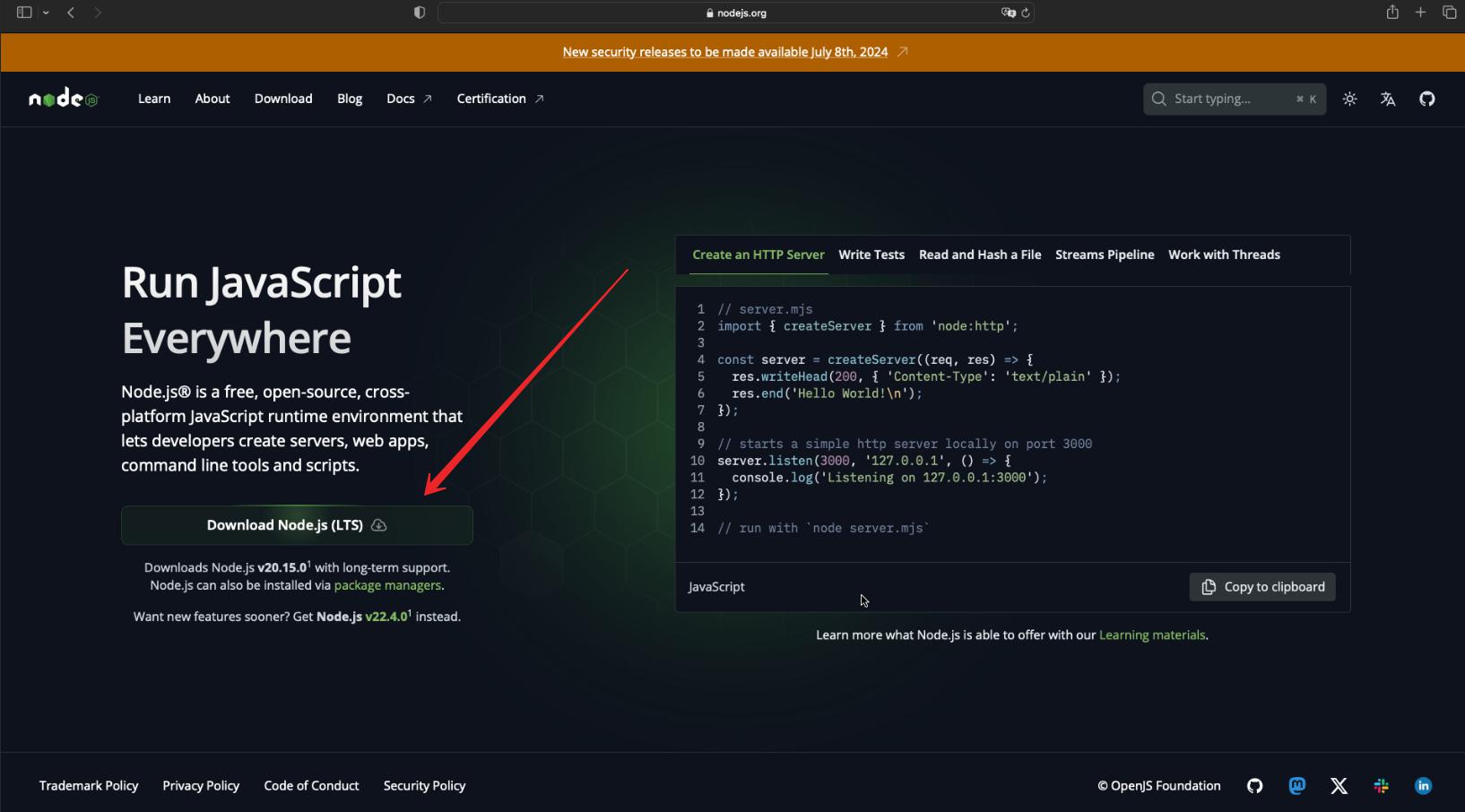Image resolution: width=1465 pixels, height=812 pixels.
Task: Click the '// run with `node server.mjs`' code line
Action: point(822,528)
